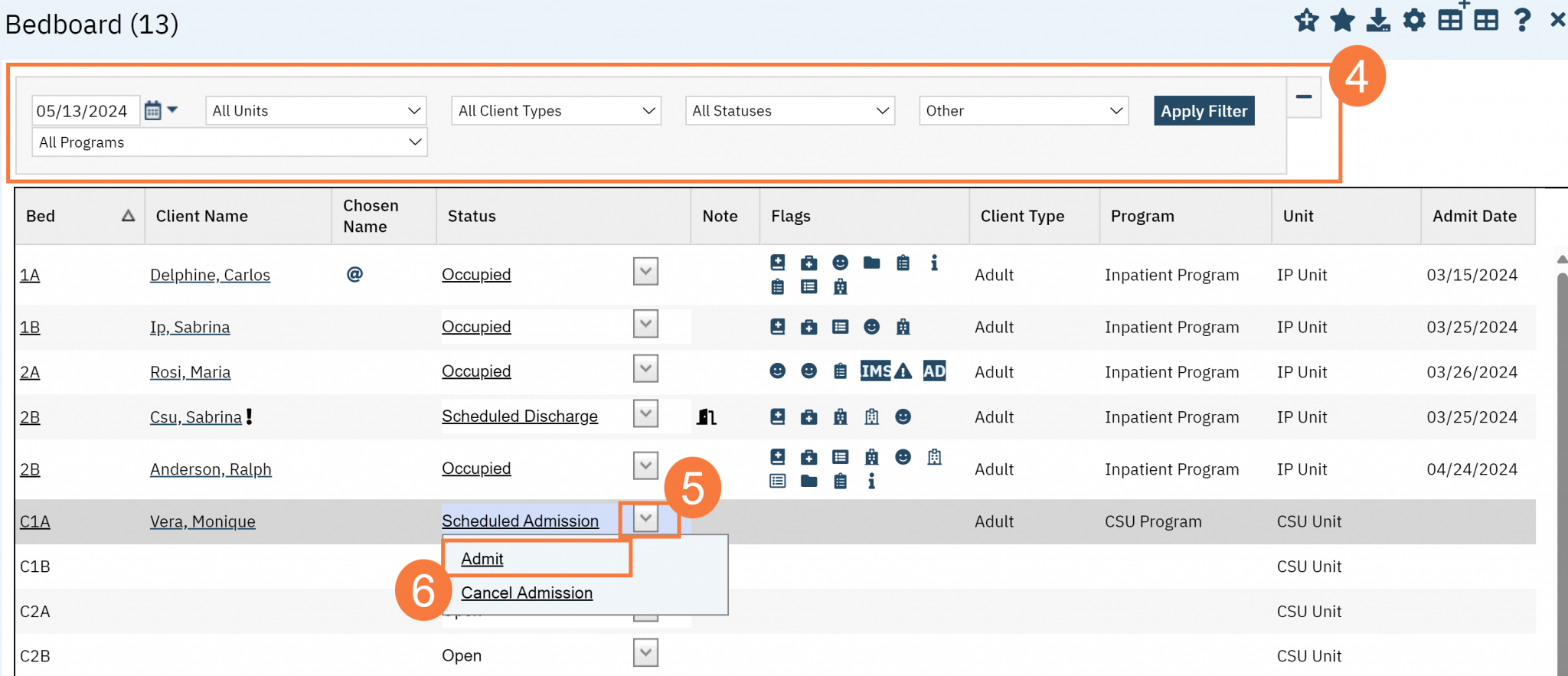Click the IMS flag on Rosi, Maria

875,371
